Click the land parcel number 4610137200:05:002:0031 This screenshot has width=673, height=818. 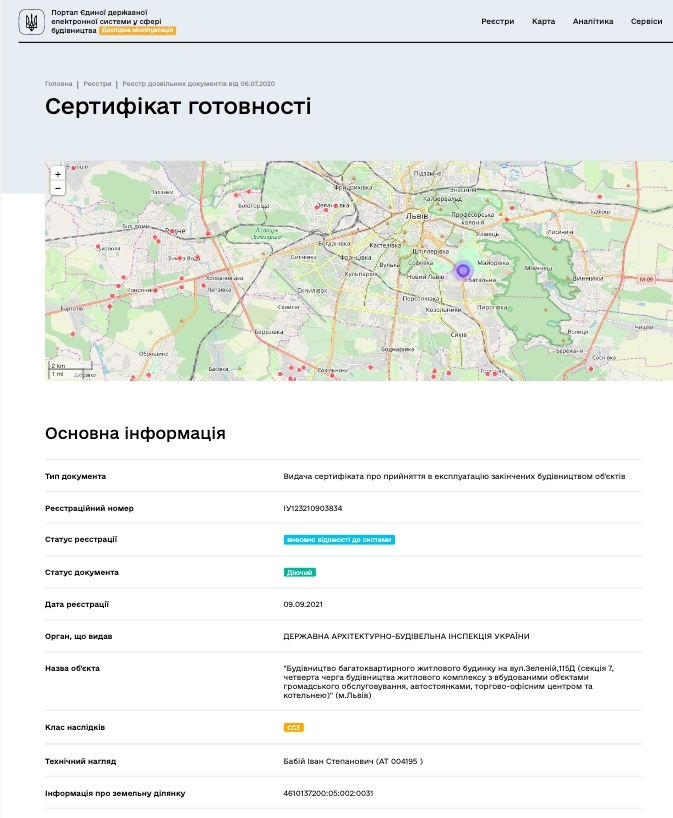(x=328, y=793)
